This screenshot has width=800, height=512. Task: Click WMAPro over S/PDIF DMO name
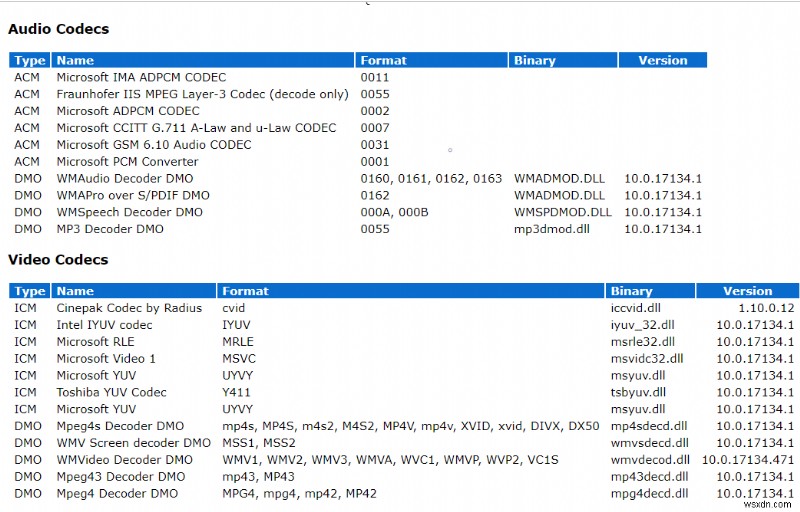coord(133,195)
